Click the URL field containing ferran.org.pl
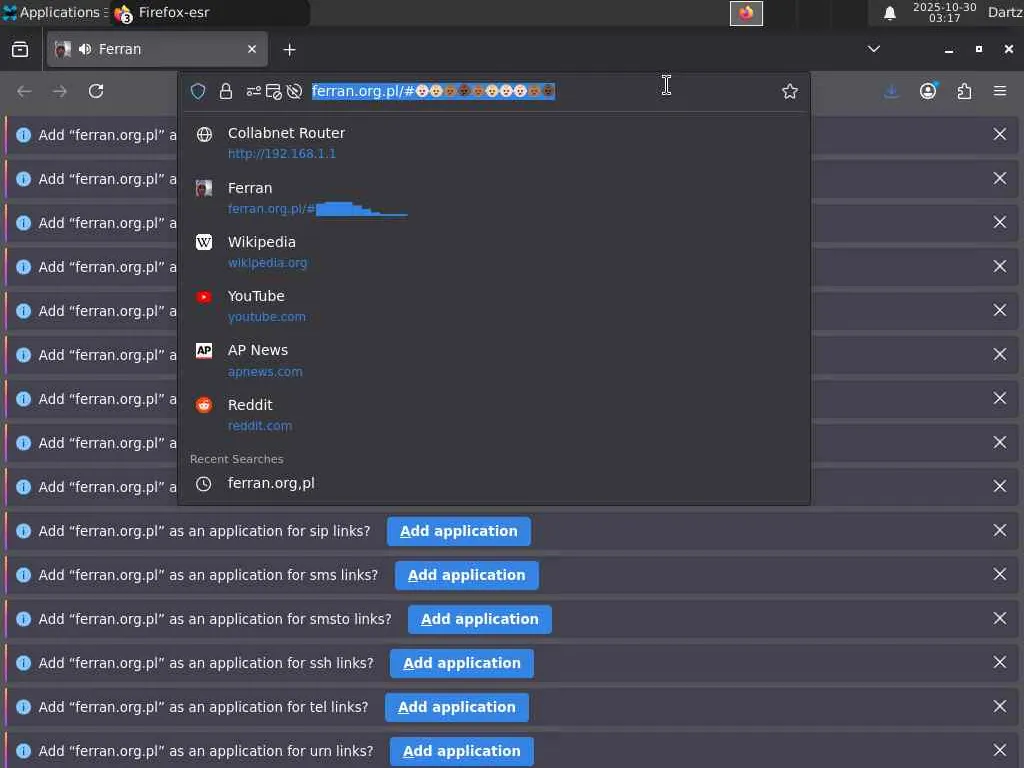1024x768 pixels. point(541,91)
